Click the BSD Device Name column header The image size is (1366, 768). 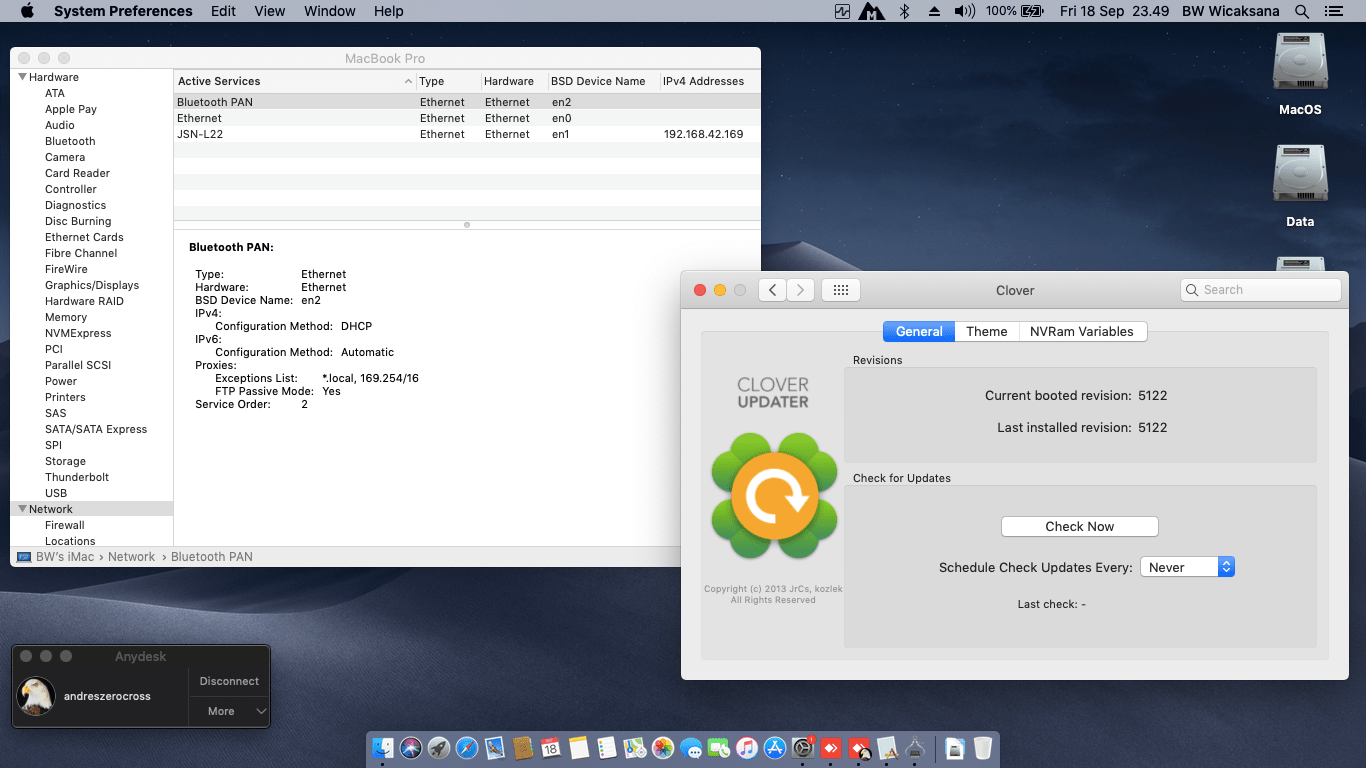pos(598,81)
